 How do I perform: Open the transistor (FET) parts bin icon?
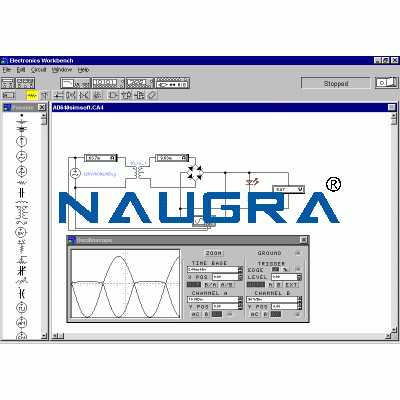[59, 95]
